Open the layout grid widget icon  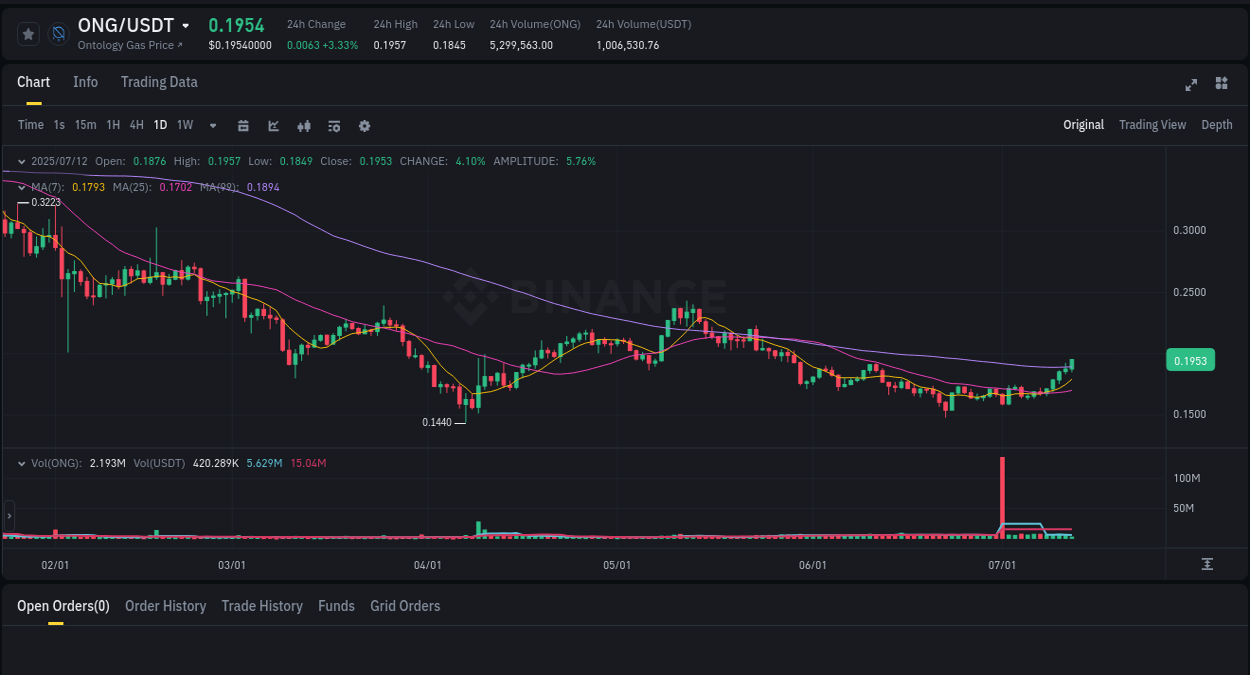1221,85
